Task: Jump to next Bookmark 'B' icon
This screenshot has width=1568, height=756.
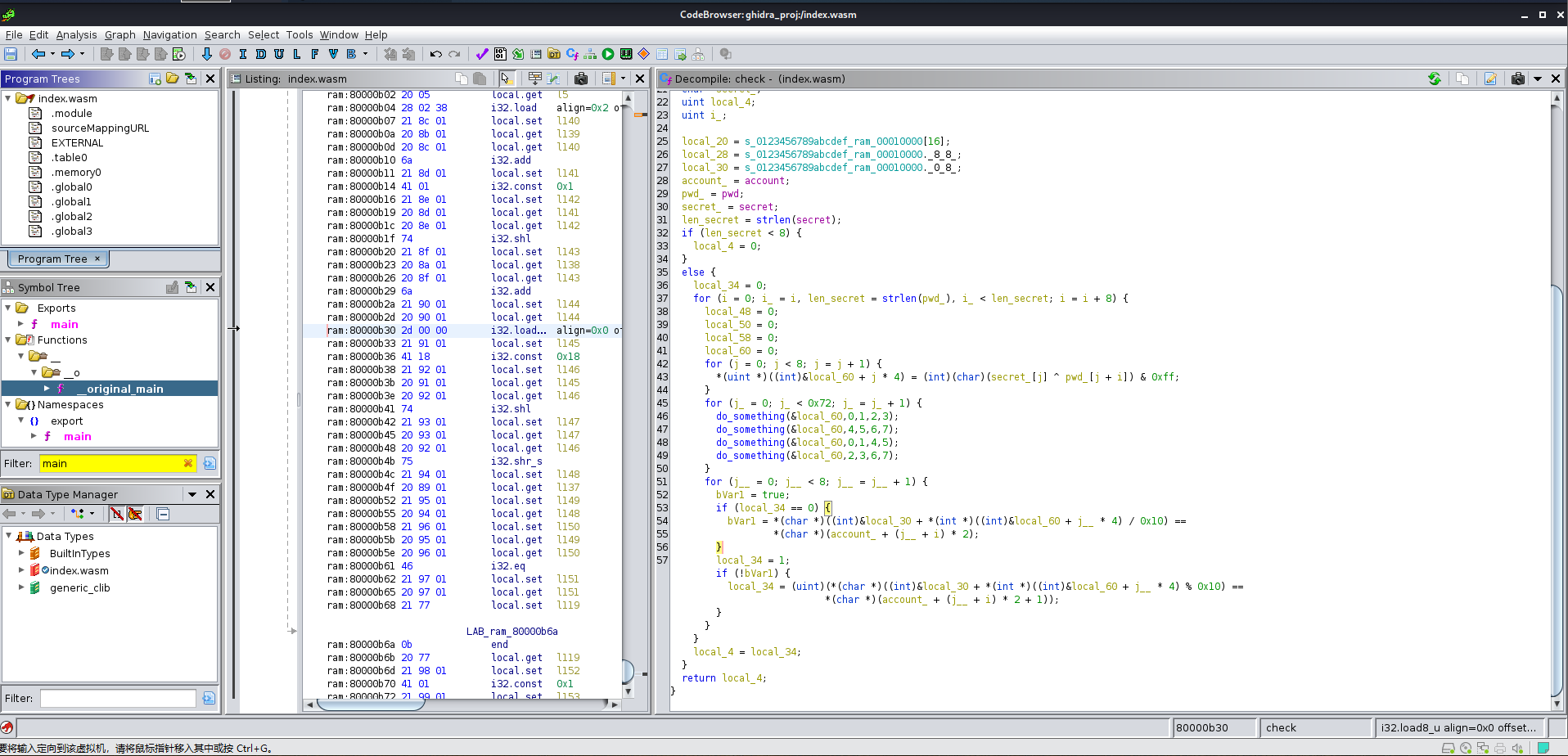Action: coord(352,54)
